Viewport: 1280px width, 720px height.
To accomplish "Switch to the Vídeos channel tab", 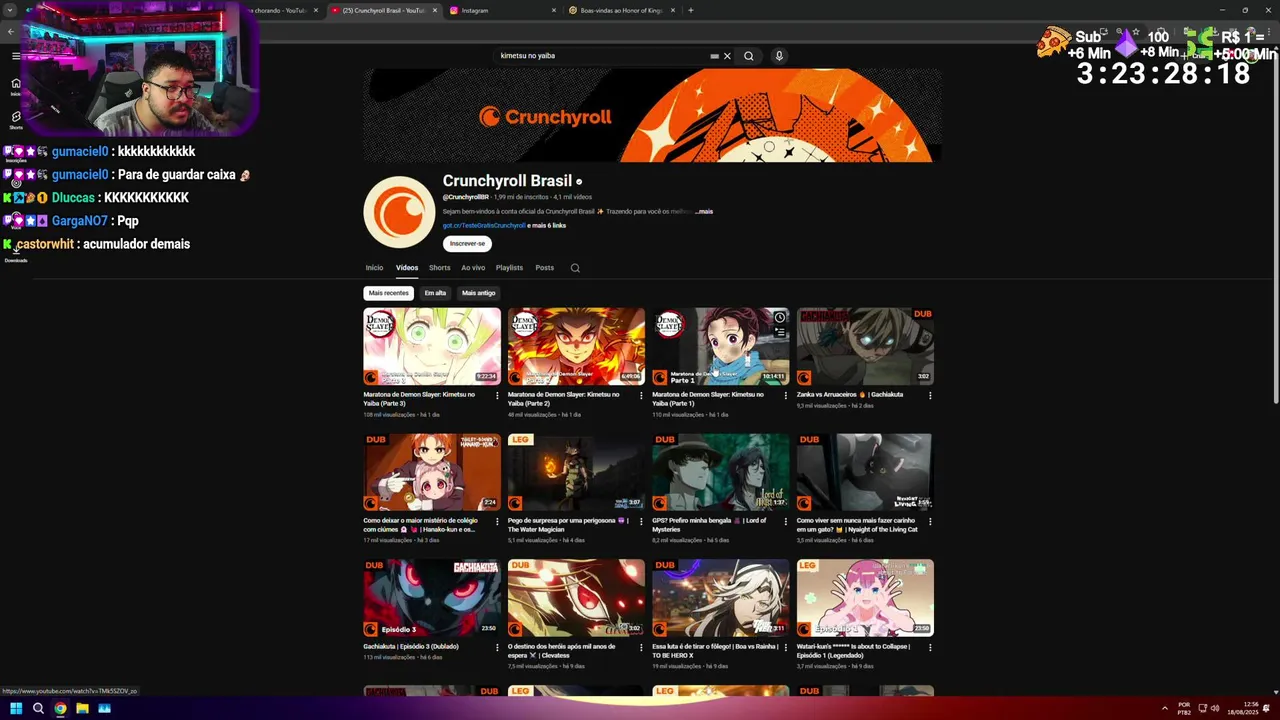I will pos(407,268).
